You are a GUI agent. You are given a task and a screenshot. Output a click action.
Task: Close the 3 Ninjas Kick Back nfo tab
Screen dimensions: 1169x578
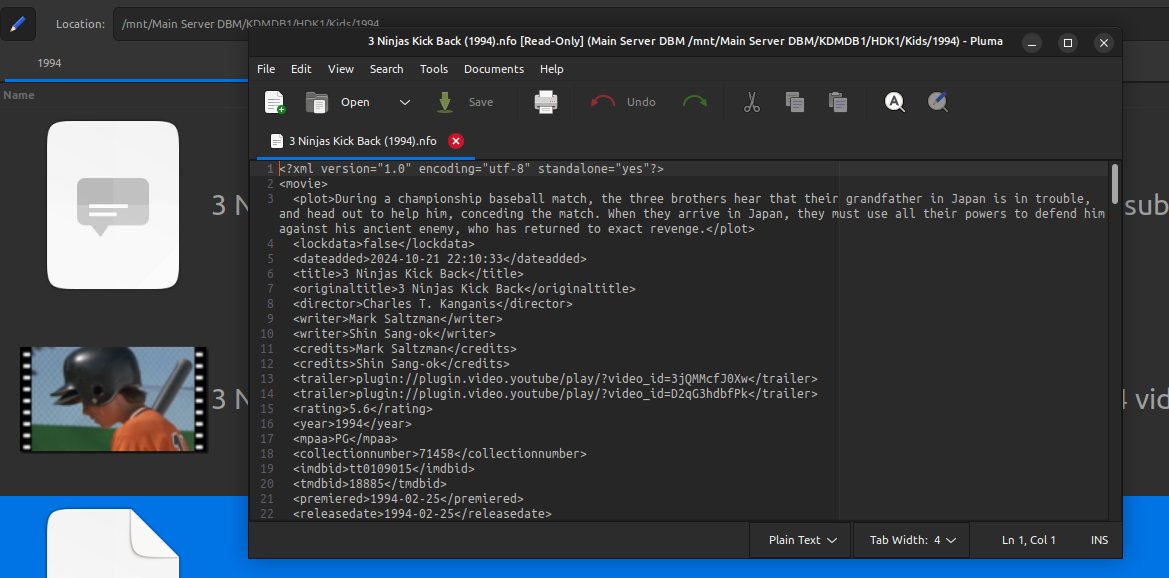[x=456, y=141]
